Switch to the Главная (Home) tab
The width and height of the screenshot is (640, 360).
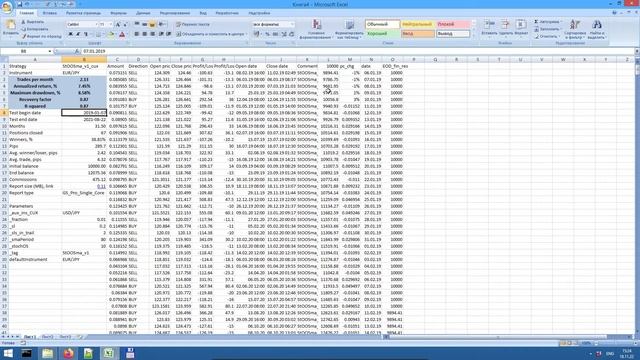(x=27, y=13)
